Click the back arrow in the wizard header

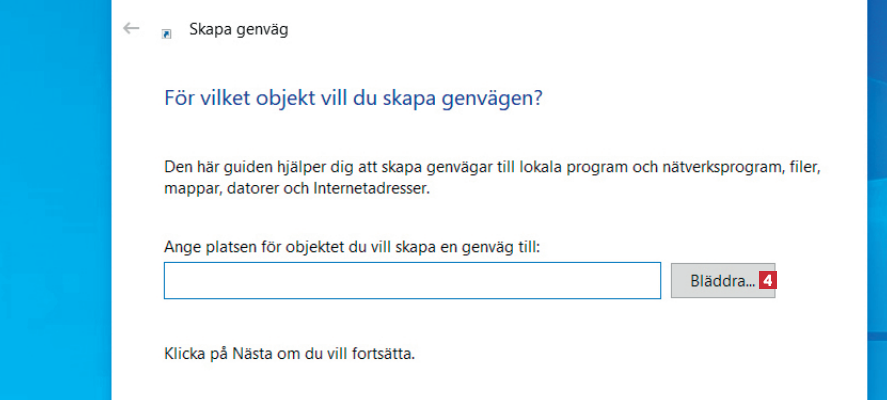point(130,29)
